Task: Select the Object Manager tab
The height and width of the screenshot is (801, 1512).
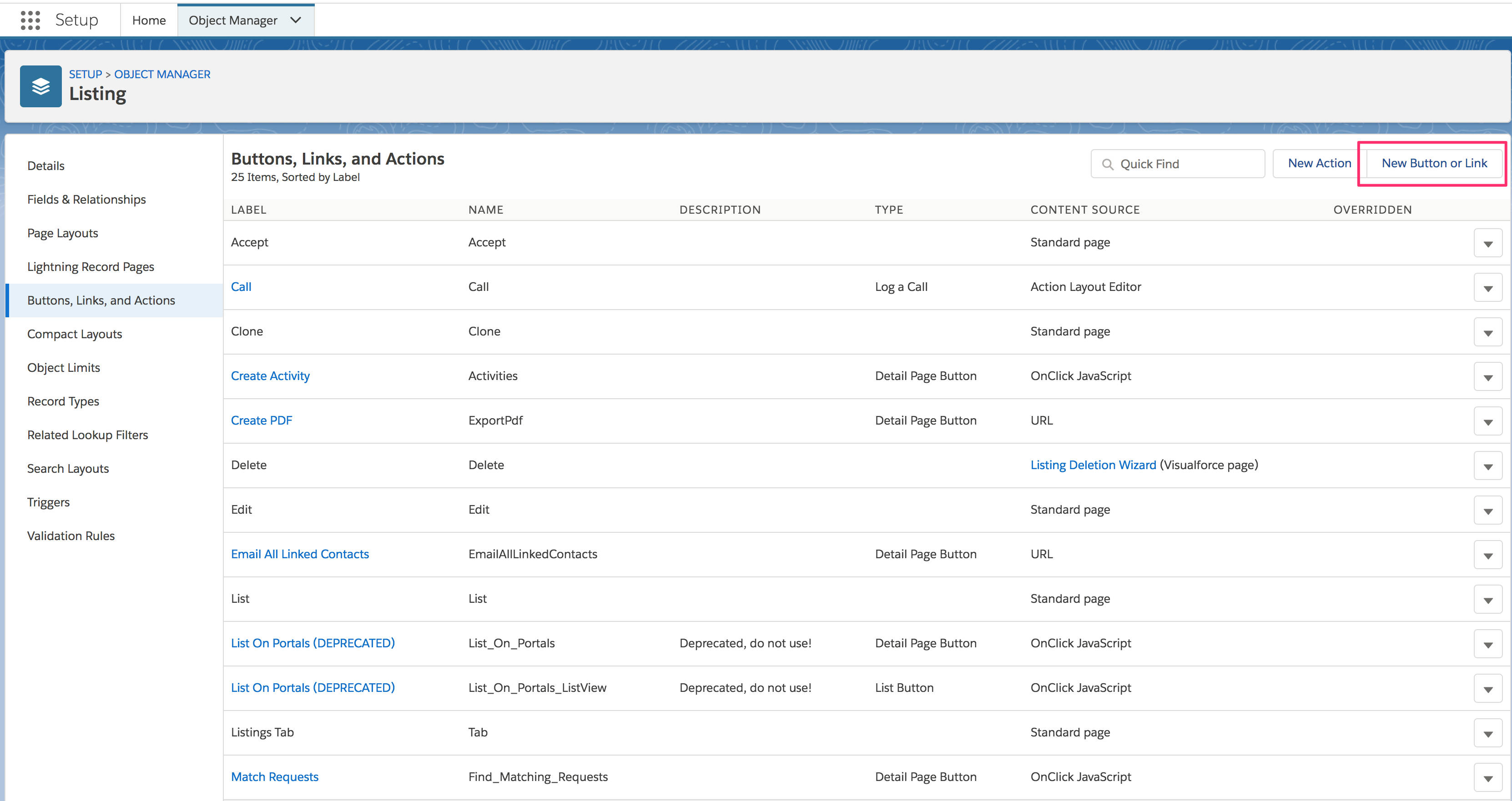Action: click(233, 20)
